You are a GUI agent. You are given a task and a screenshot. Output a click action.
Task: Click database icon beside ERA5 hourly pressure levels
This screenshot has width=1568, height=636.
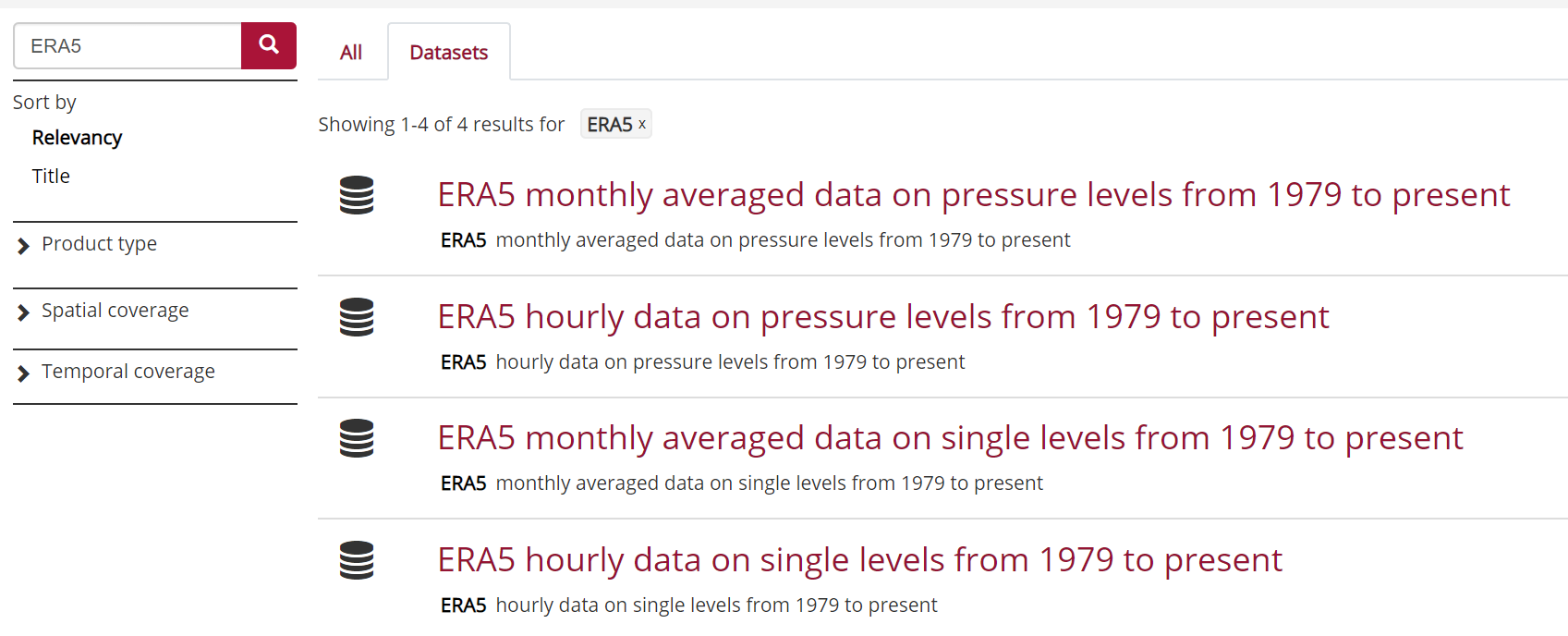[357, 317]
